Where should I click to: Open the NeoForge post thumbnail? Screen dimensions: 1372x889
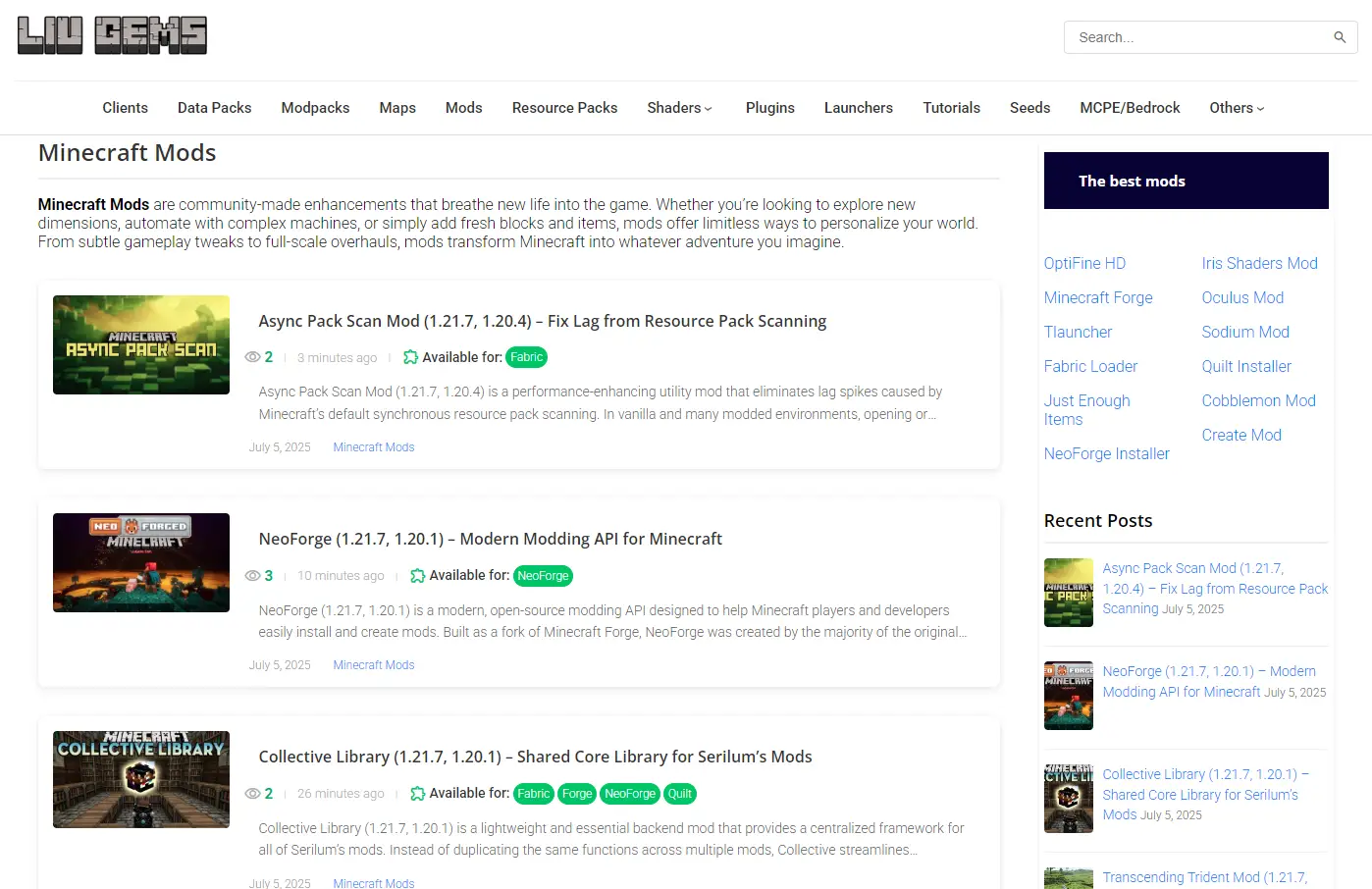pyautogui.click(x=141, y=563)
